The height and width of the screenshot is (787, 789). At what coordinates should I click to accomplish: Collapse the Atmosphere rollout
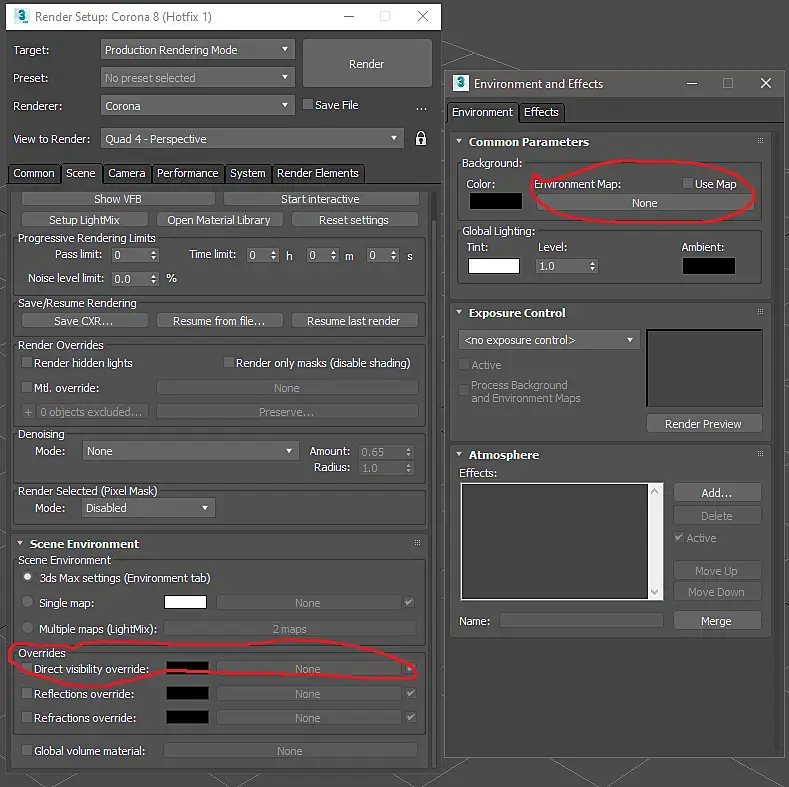tap(459, 454)
